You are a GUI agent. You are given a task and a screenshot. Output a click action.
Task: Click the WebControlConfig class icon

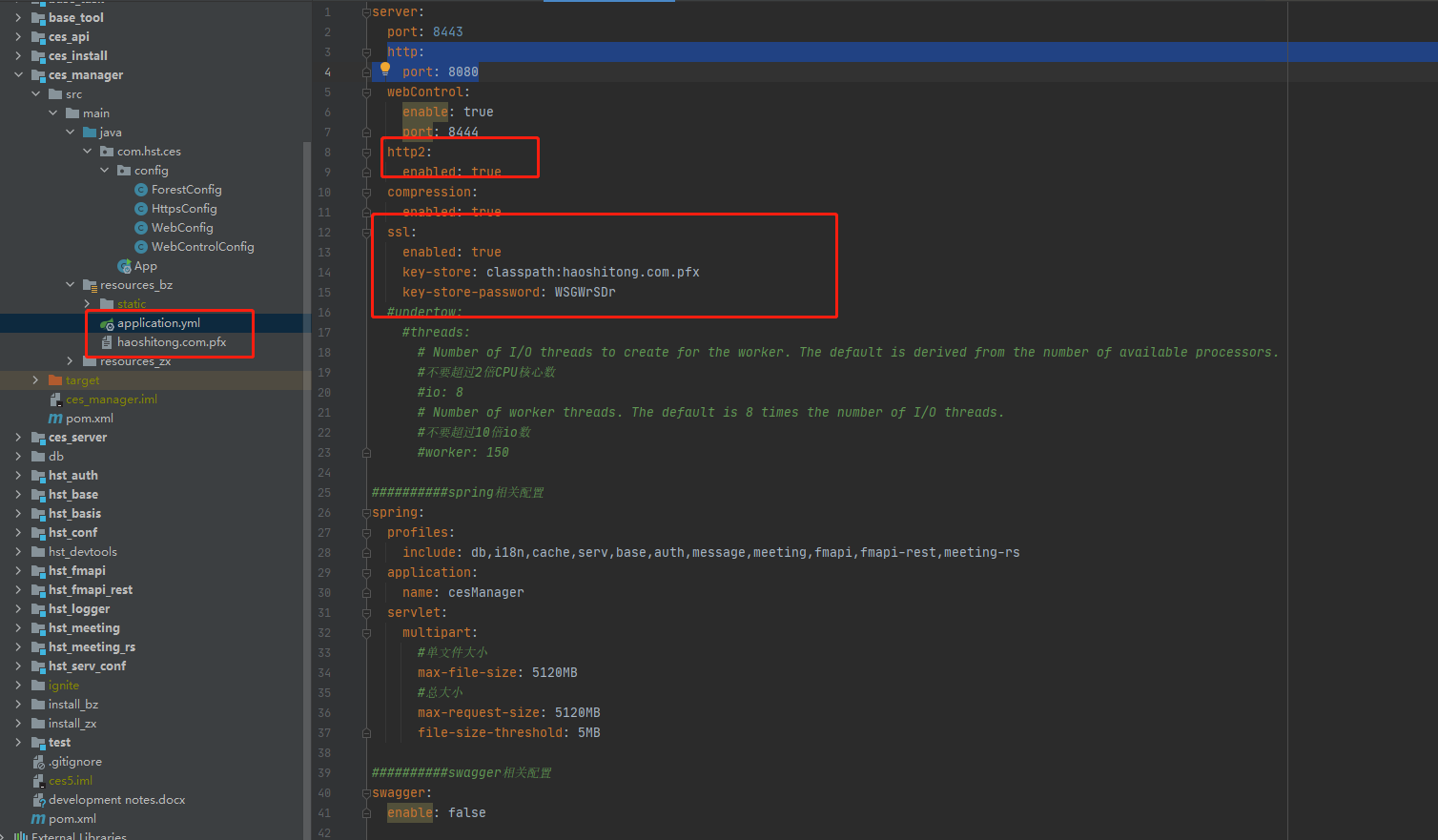(x=141, y=247)
